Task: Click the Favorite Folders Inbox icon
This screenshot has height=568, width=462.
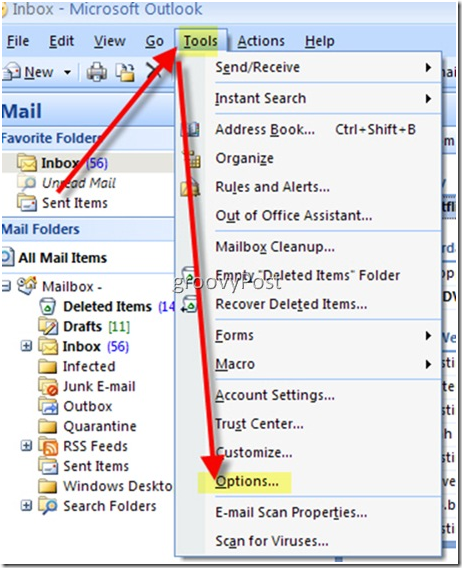Action: 27,163
